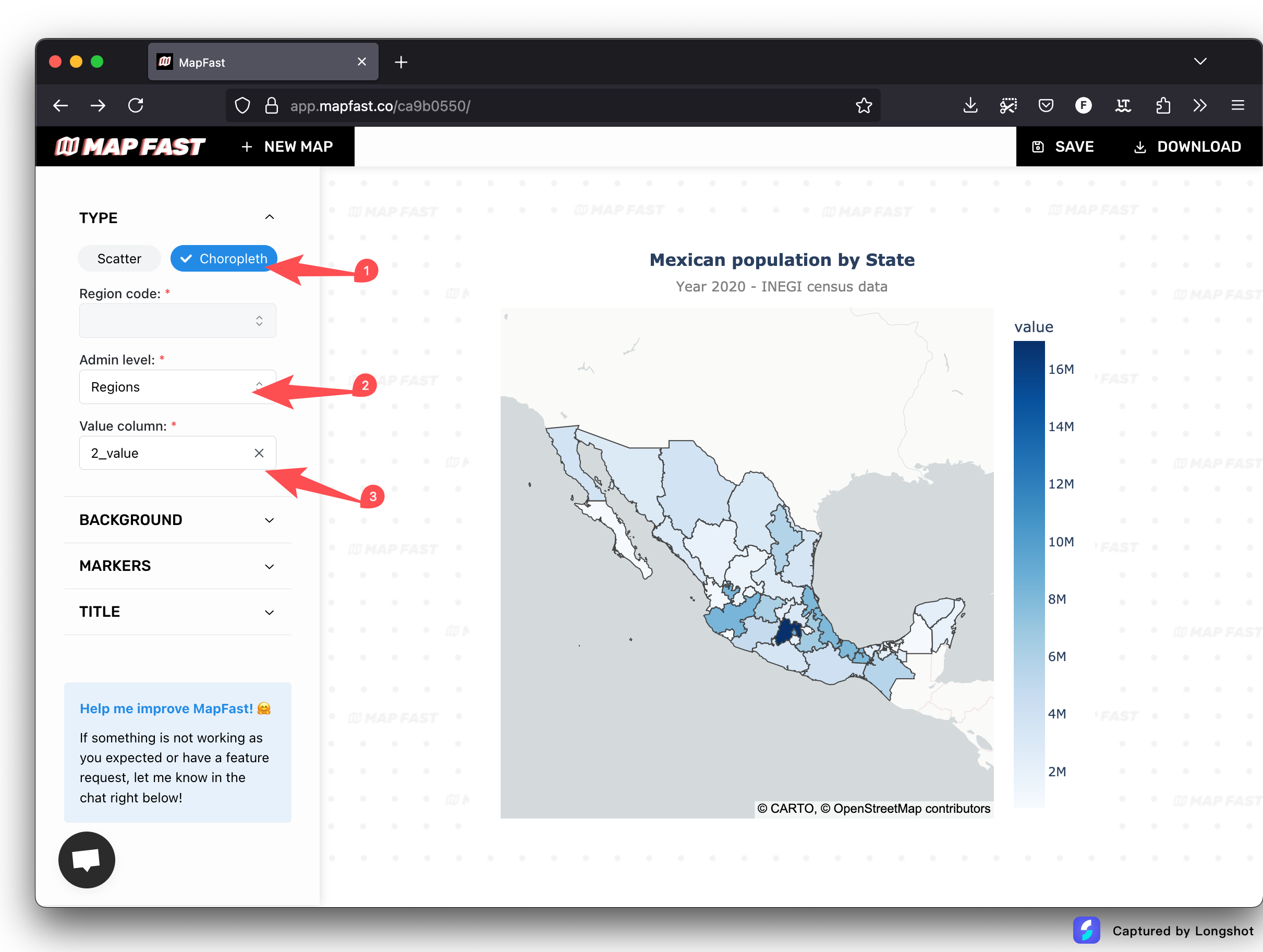Click the dark blue central state on map

[x=787, y=632]
